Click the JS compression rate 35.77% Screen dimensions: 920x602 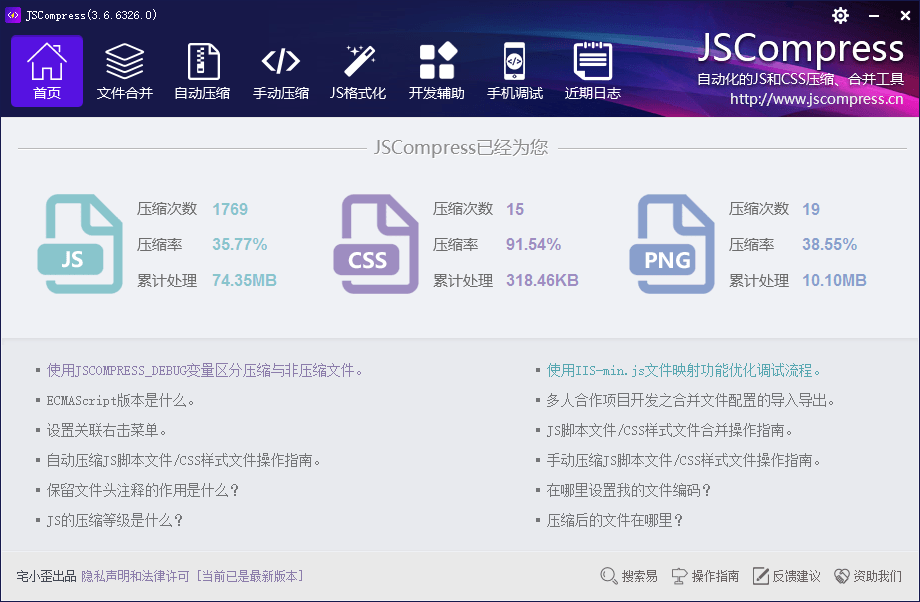click(239, 244)
